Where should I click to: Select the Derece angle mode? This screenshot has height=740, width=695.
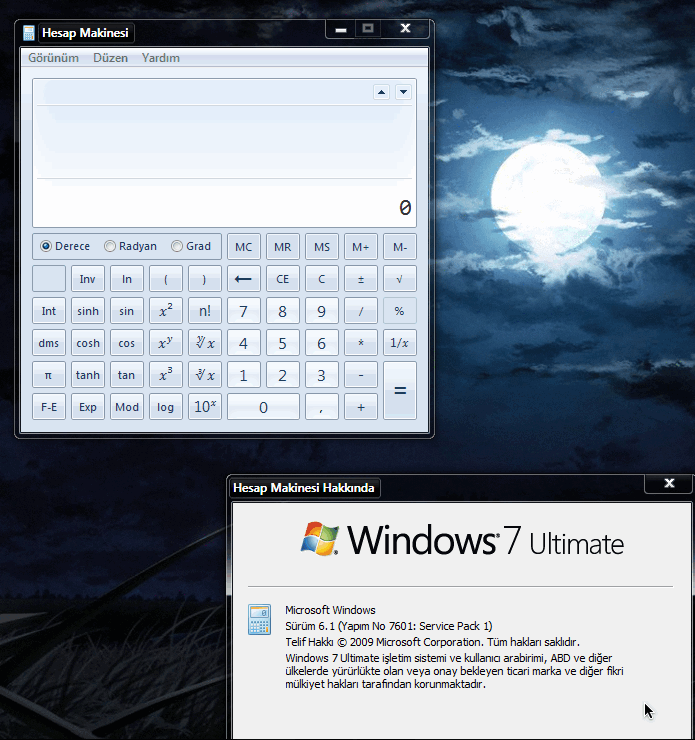[x=65, y=246]
